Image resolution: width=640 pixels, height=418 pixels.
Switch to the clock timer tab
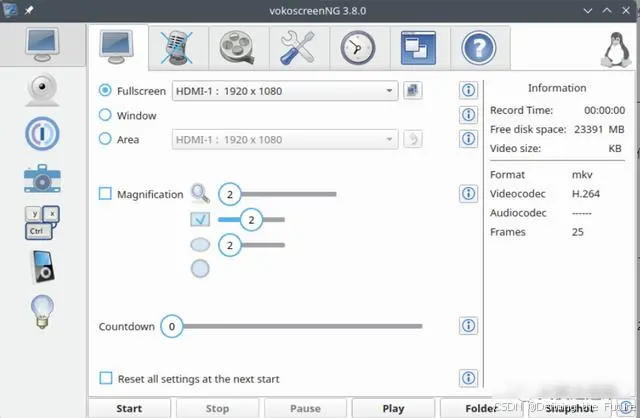pyautogui.click(x=358, y=48)
